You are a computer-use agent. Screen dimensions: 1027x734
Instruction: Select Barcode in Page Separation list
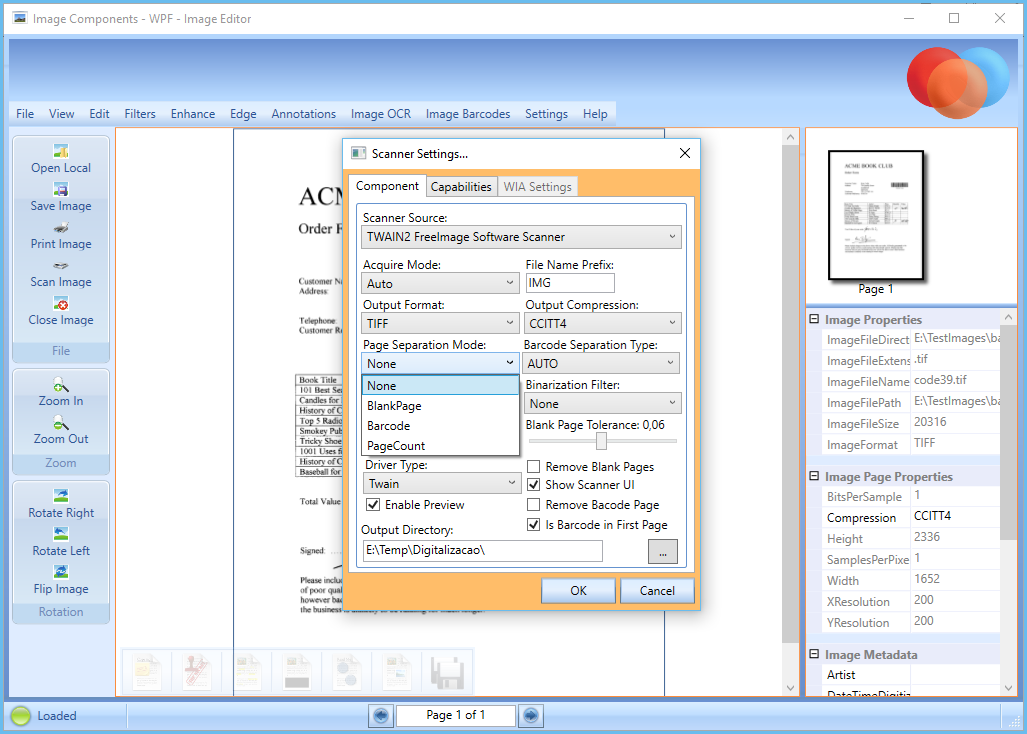click(x=440, y=426)
